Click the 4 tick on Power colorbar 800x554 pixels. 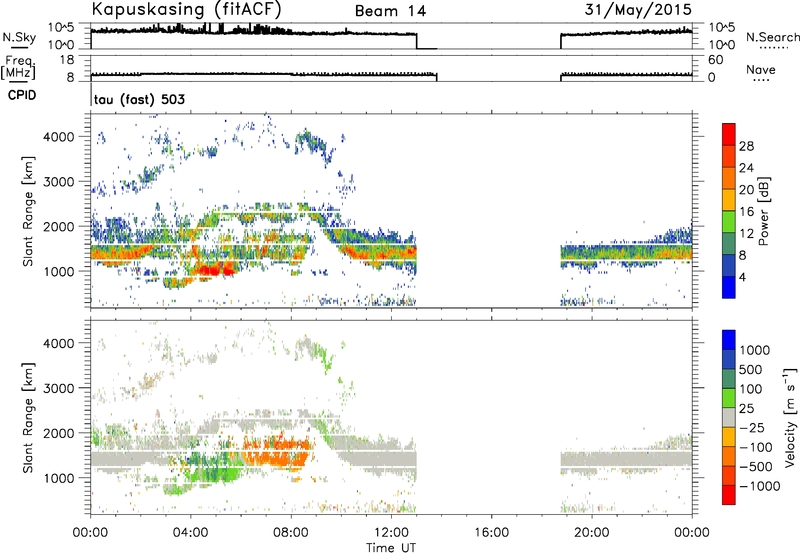tap(742, 277)
